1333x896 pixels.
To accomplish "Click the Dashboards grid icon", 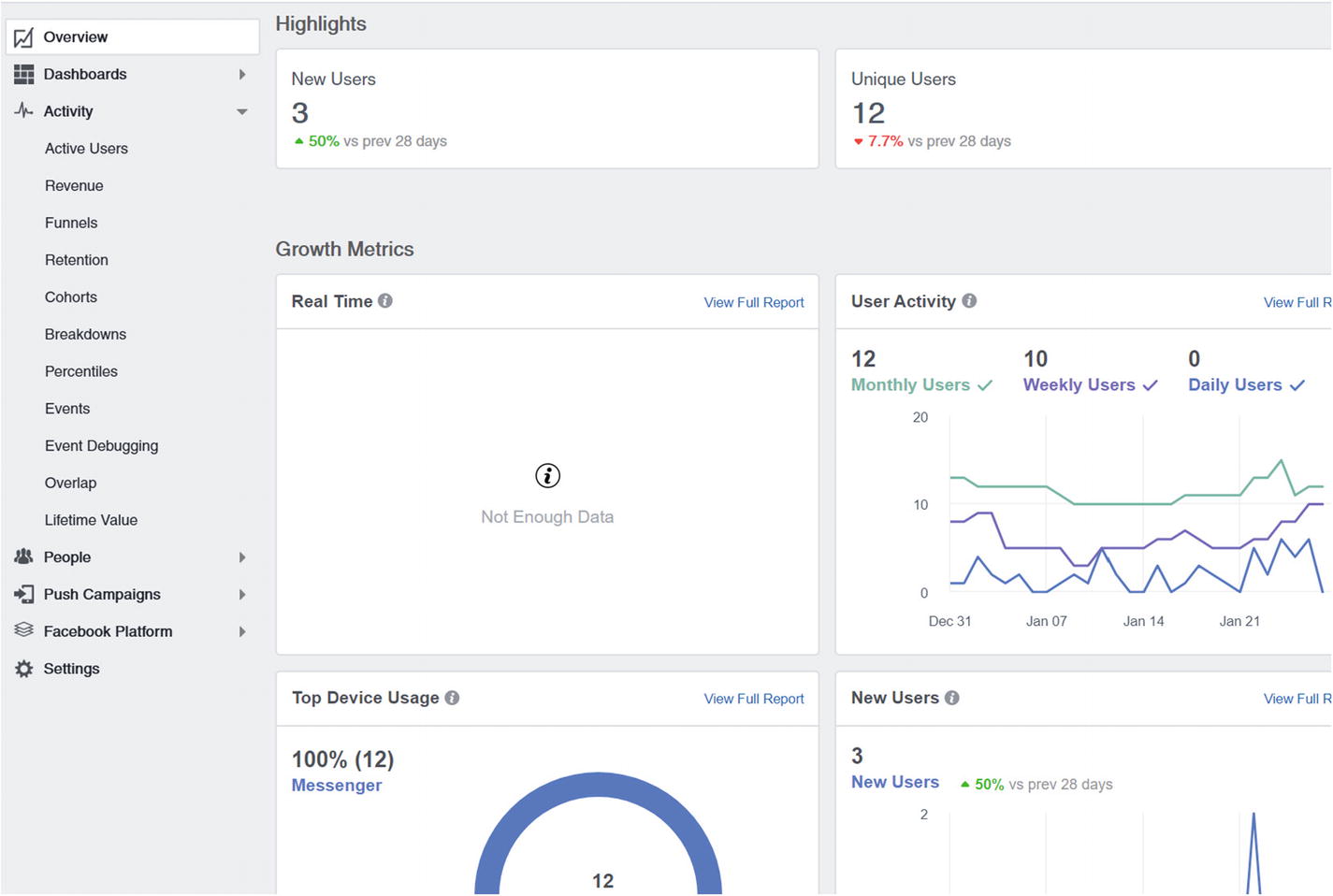I will click(x=23, y=74).
